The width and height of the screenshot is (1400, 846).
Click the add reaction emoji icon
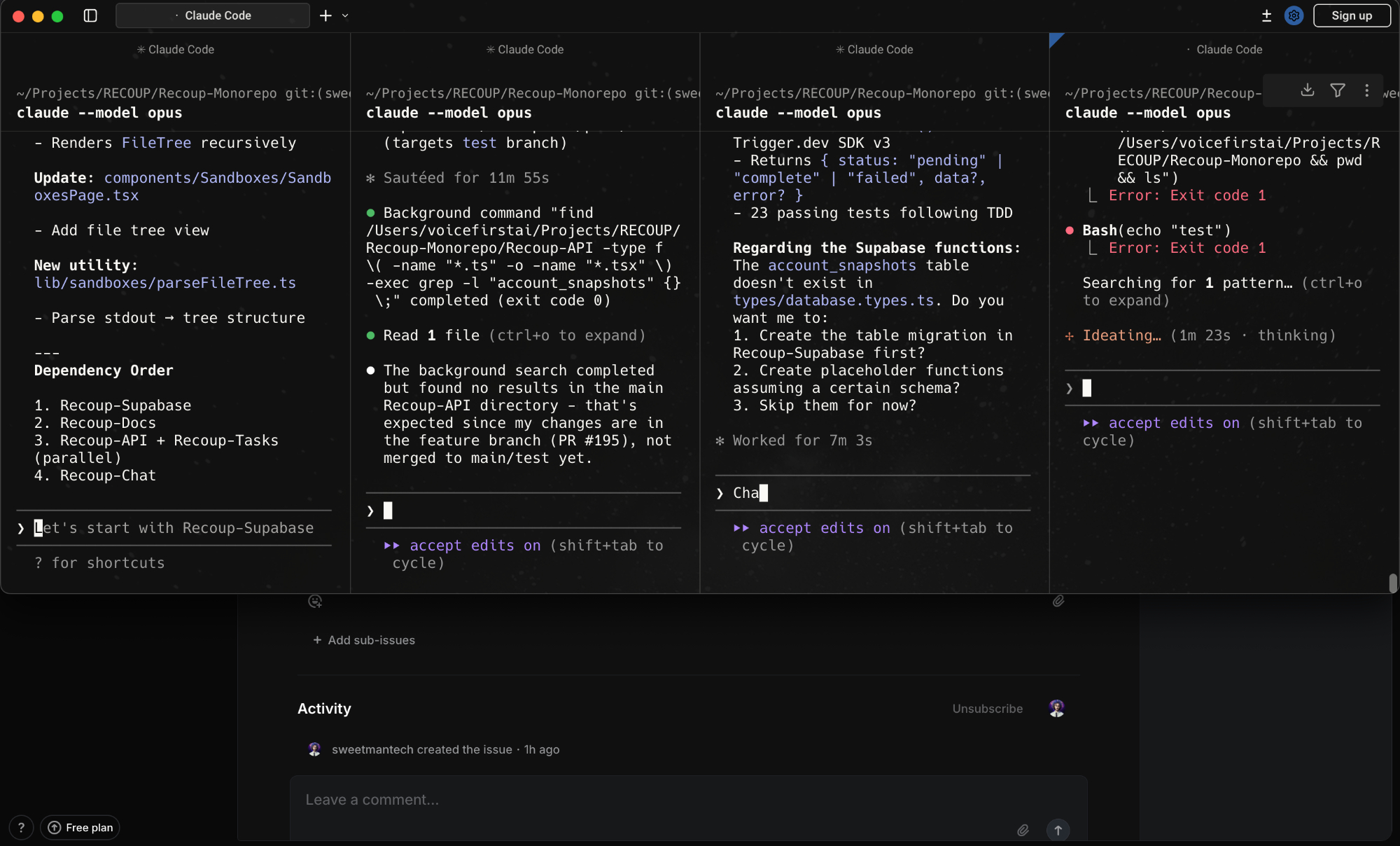tap(315, 601)
